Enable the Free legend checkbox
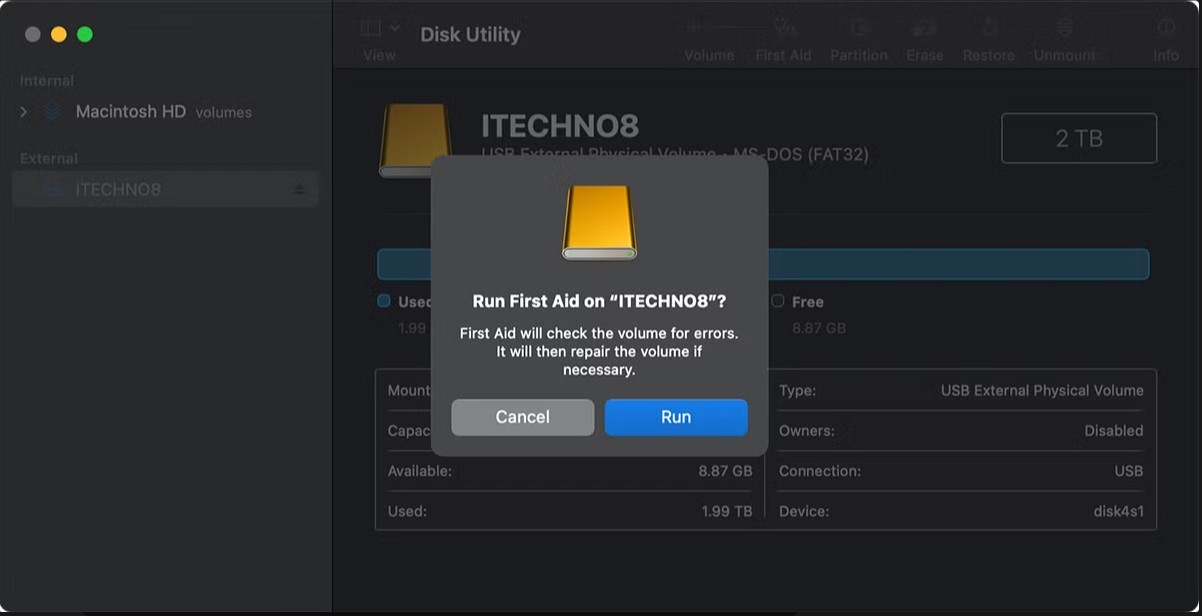Screen dimensions: 1202x616 [x=777, y=301]
